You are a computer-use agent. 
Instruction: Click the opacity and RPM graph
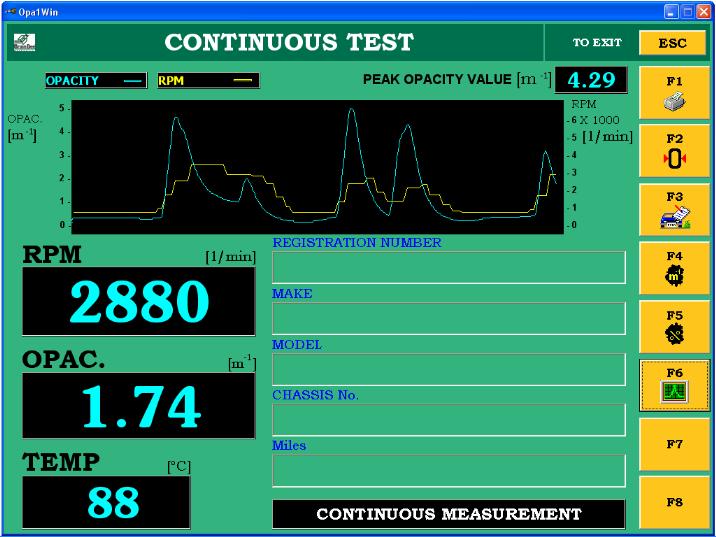pyautogui.click(x=318, y=167)
